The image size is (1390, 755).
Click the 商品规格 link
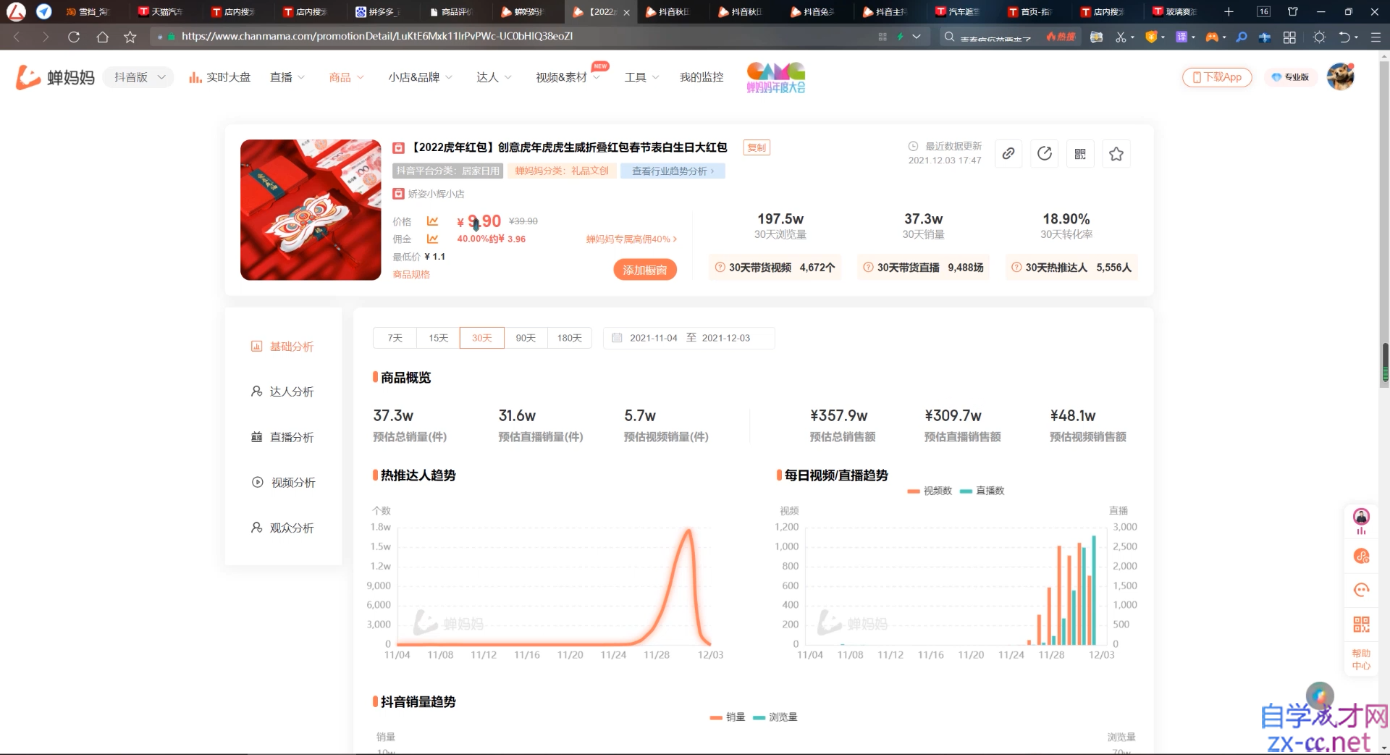(x=411, y=274)
